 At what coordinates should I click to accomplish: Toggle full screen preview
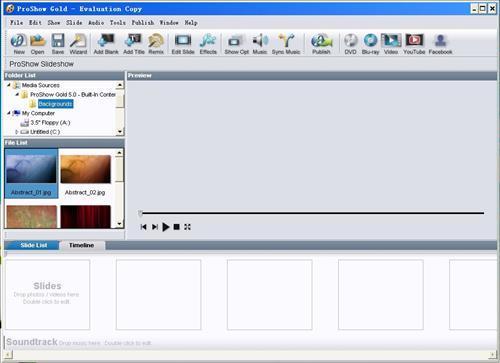coord(187,227)
